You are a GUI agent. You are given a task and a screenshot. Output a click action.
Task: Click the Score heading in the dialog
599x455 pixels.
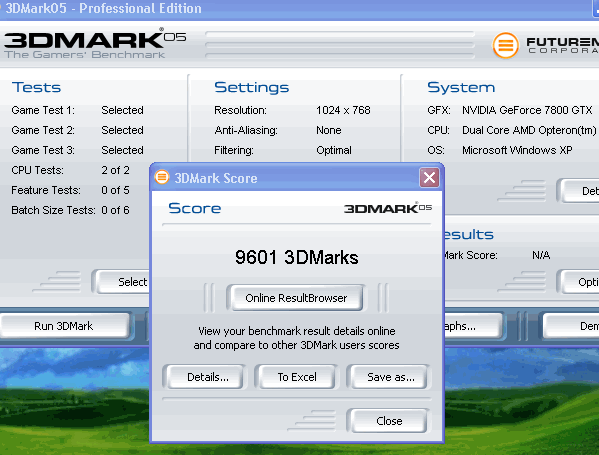[x=194, y=208]
